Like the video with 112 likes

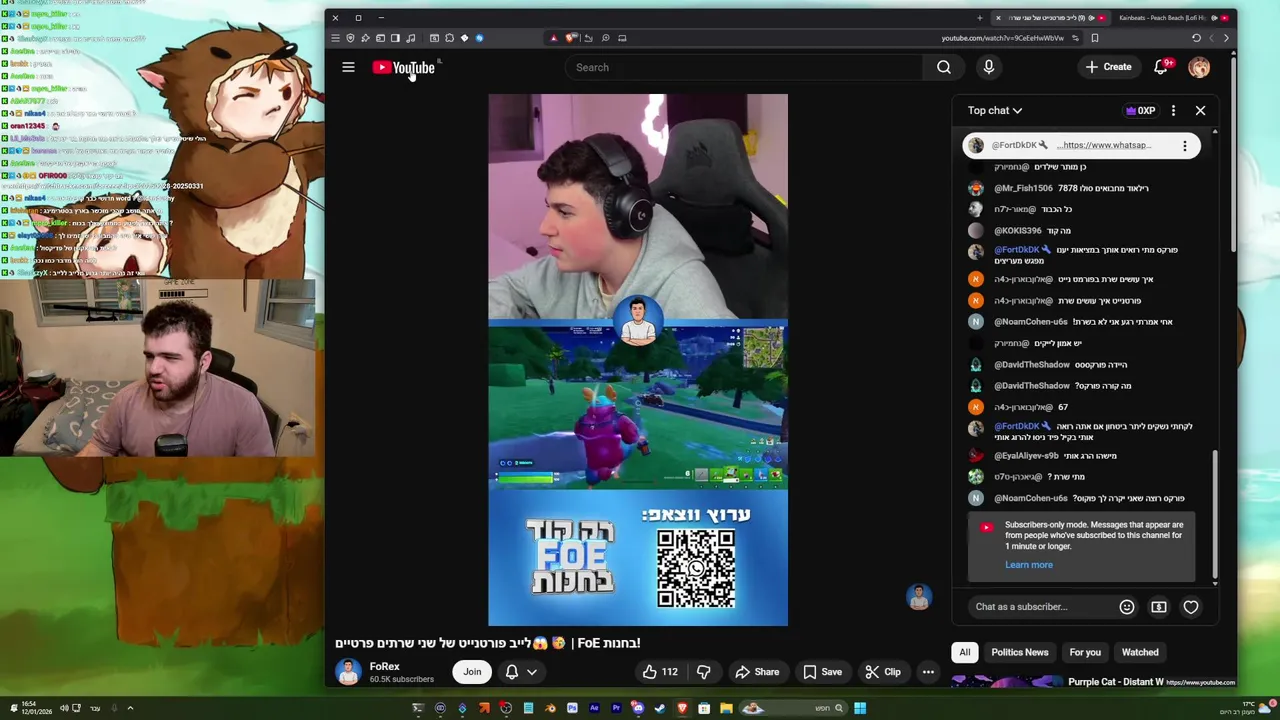point(660,672)
